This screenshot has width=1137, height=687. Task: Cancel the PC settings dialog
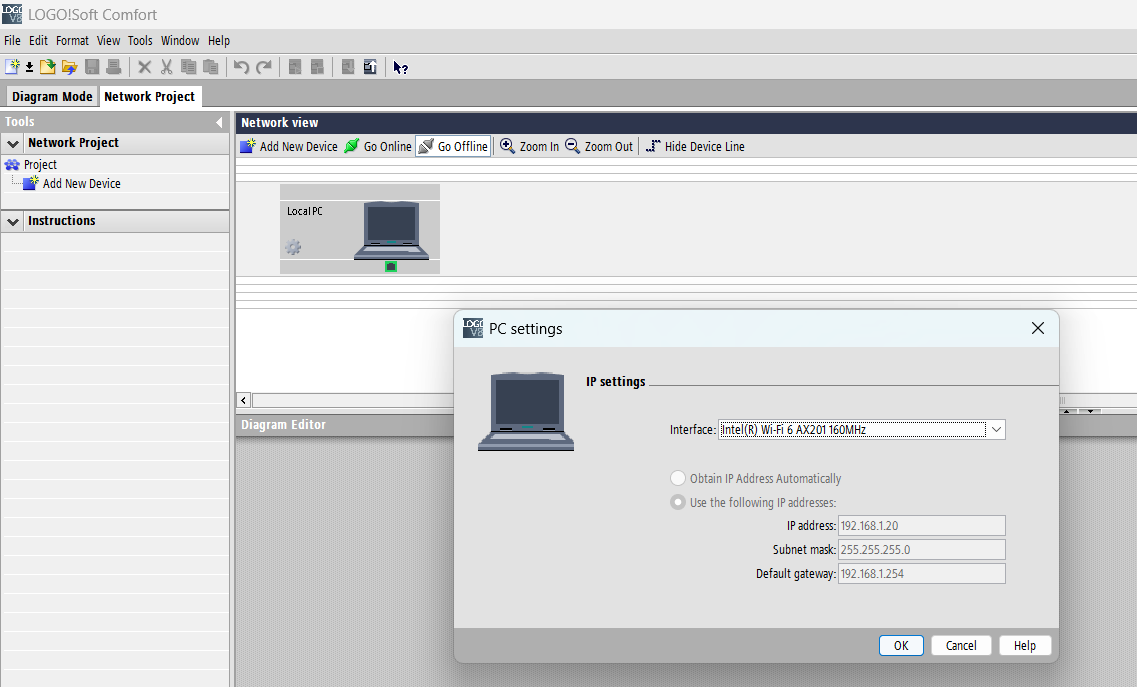[961, 646]
